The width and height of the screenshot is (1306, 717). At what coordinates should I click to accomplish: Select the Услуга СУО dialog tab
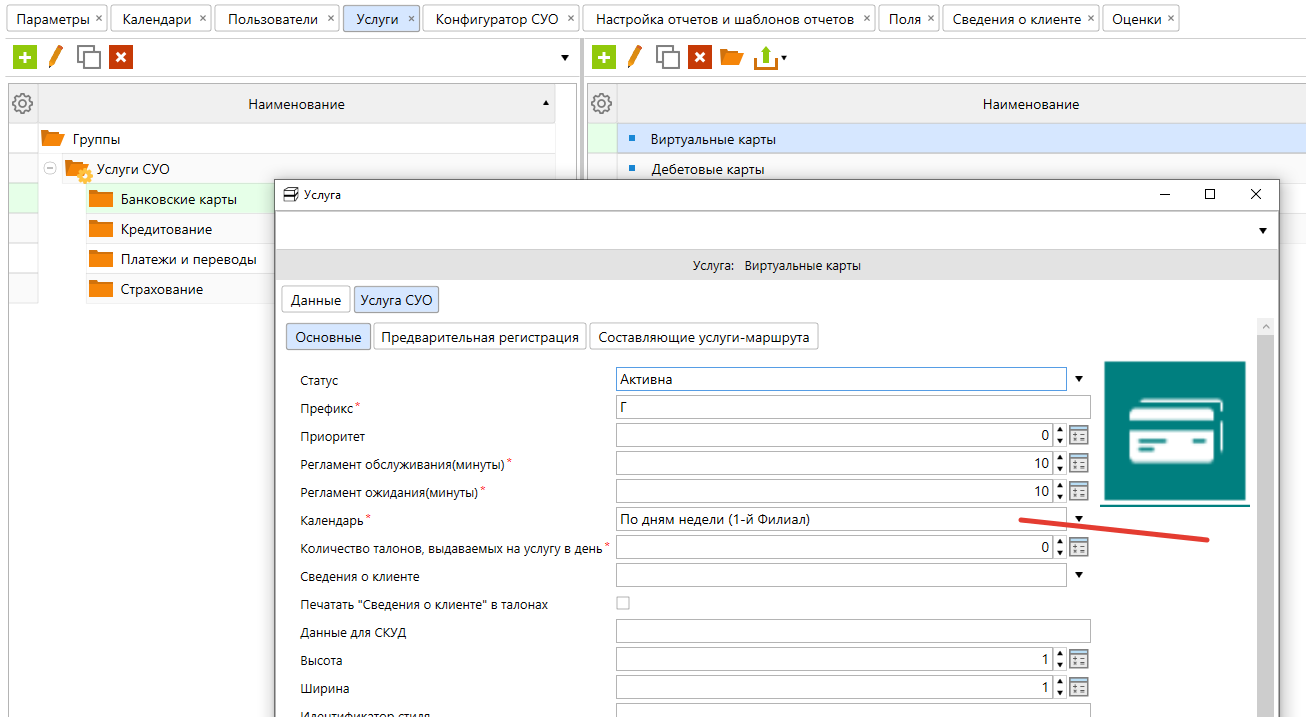pyautogui.click(x=396, y=300)
